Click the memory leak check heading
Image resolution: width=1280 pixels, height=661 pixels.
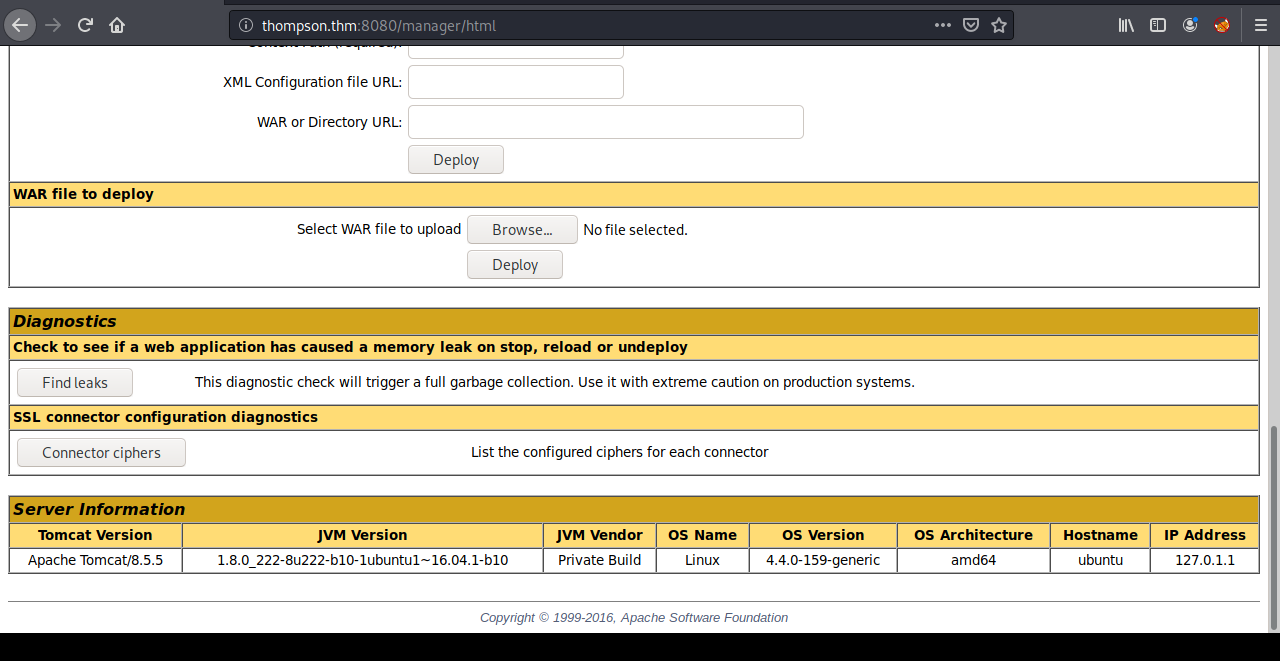350,347
